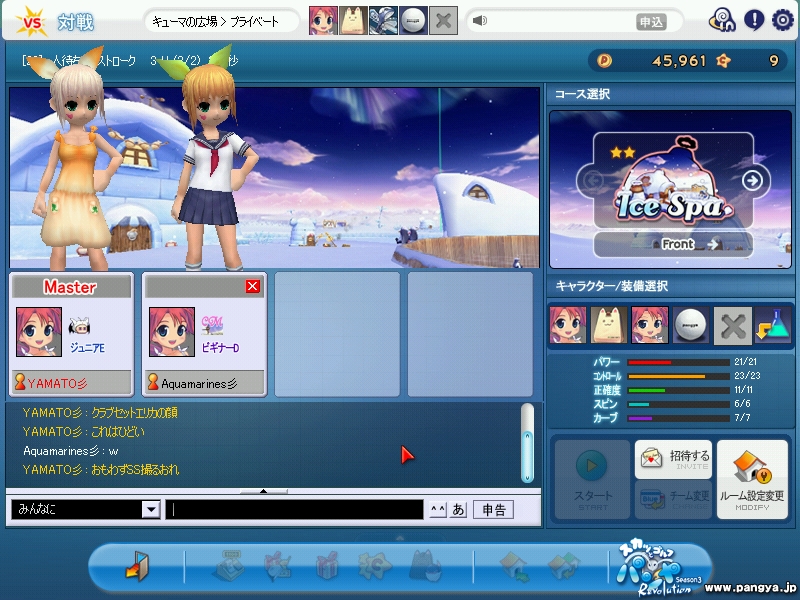The height and width of the screenshot is (600, 800).
Task: Click the キューマの広場 > プライベート breadcrumb
Action: (215, 21)
